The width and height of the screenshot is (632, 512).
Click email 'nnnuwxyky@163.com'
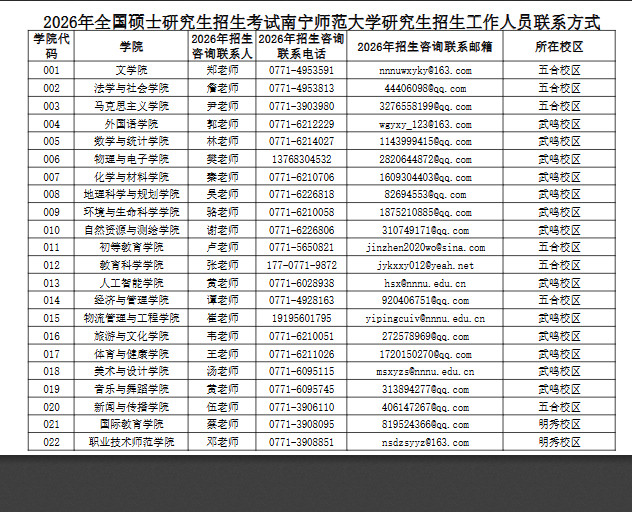pyautogui.click(x=425, y=71)
